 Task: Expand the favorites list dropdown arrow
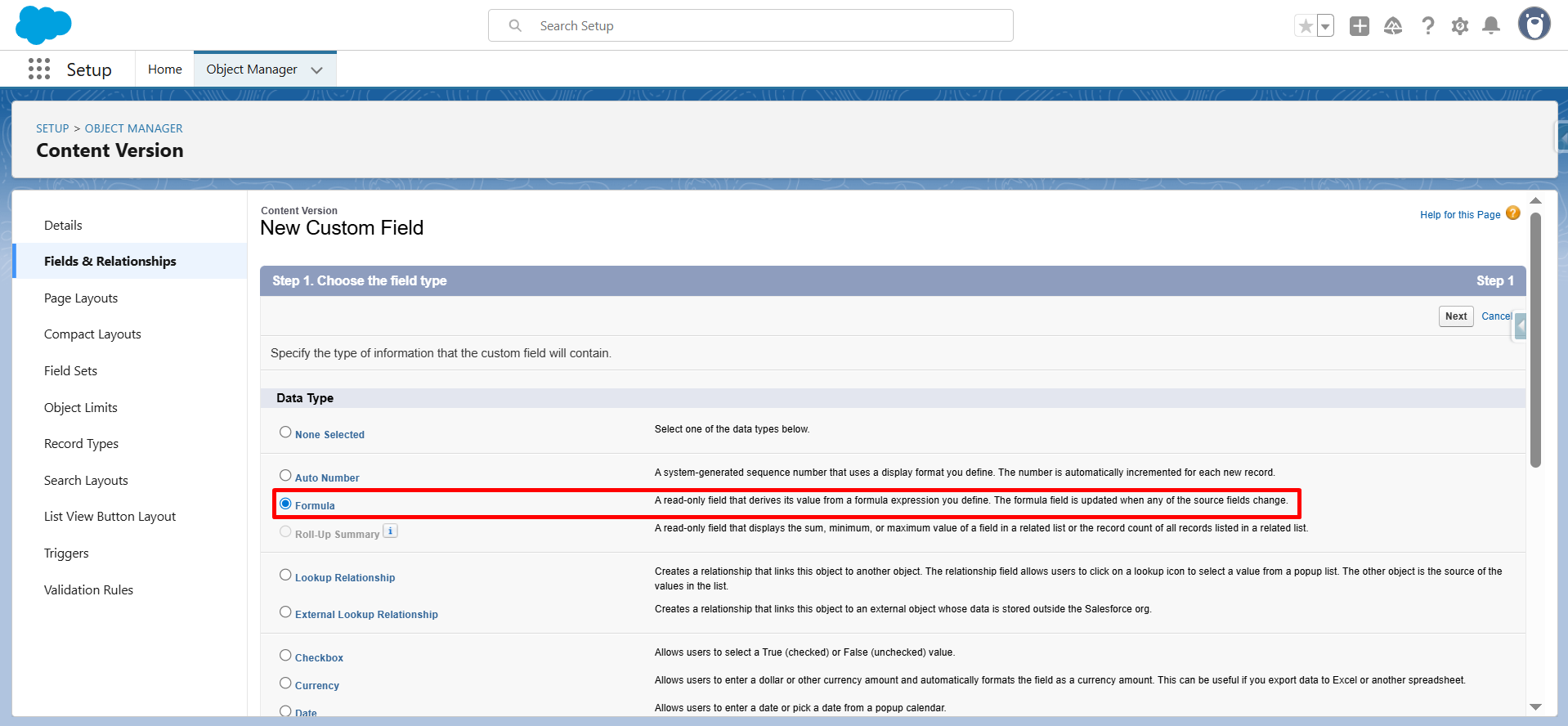pos(1325,26)
